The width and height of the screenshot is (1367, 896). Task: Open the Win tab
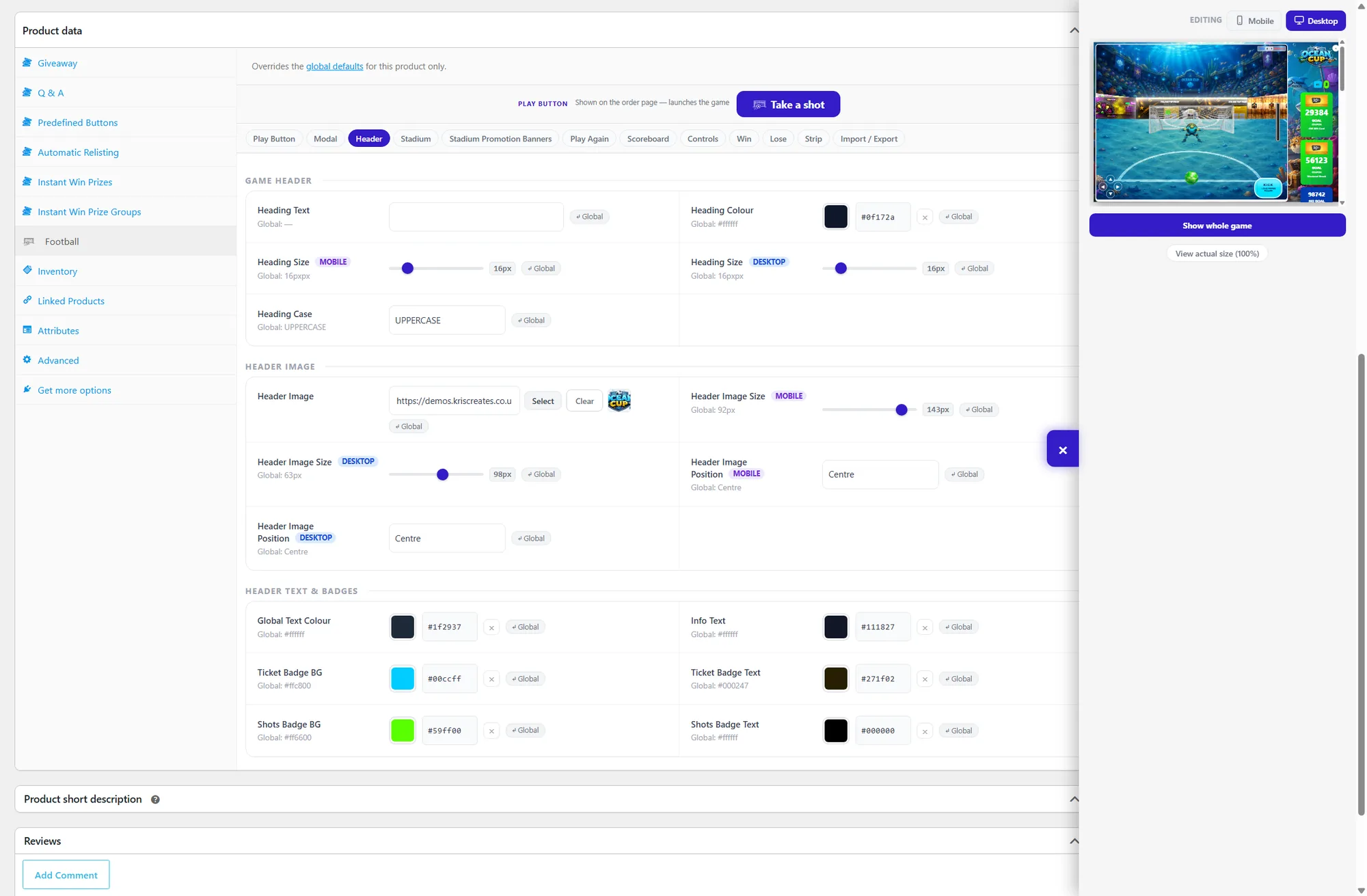(744, 139)
